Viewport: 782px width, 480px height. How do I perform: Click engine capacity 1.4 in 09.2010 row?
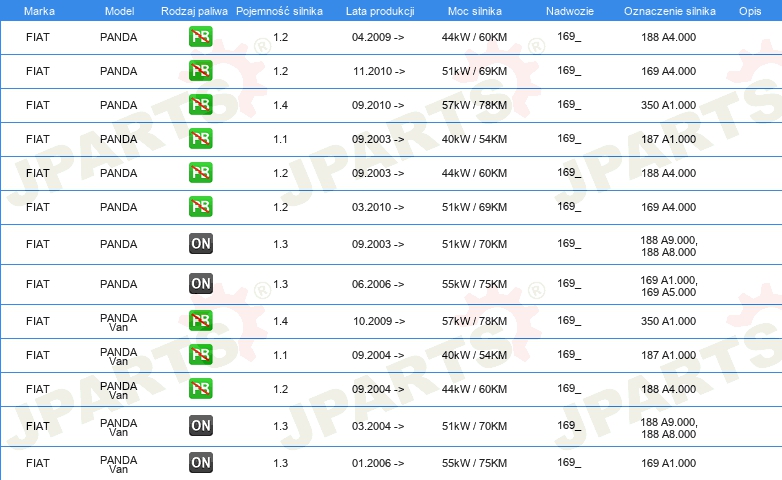coord(280,105)
